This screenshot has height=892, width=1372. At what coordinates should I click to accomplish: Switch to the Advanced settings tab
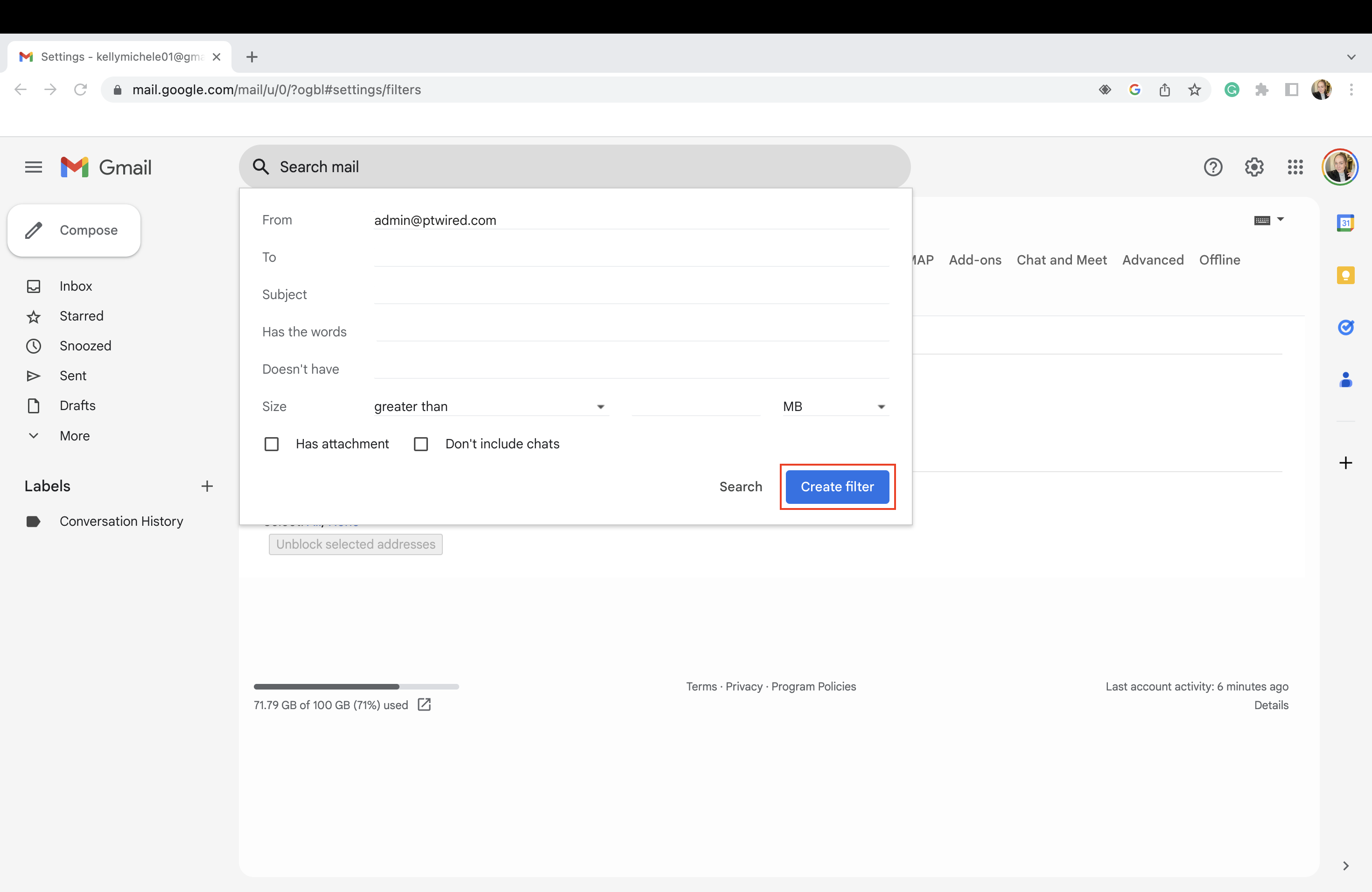(x=1152, y=260)
